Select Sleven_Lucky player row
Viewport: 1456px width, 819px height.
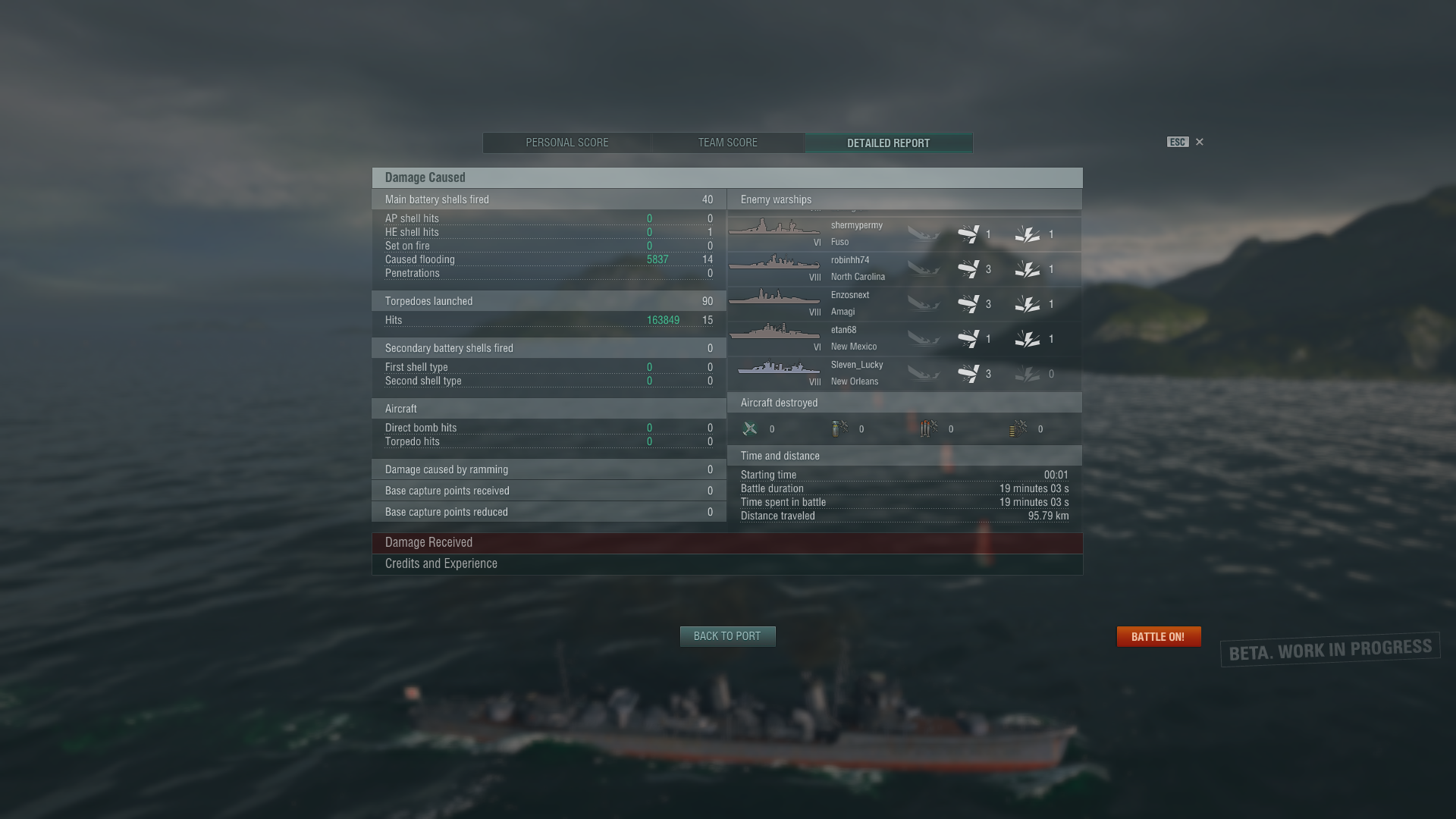pyautogui.click(x=904, y=373)
